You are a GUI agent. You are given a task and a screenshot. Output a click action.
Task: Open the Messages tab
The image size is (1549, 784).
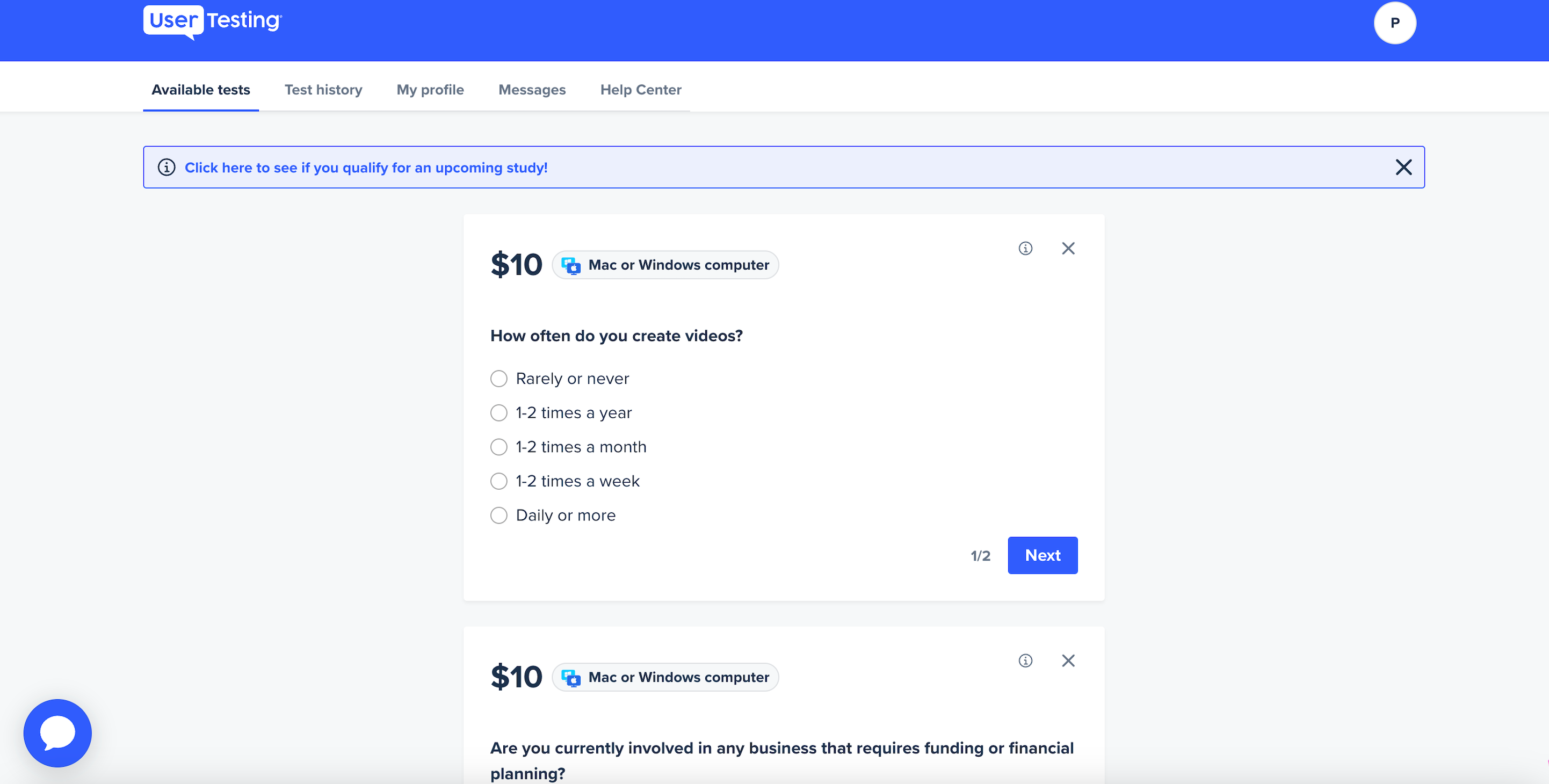pos(532,90)
